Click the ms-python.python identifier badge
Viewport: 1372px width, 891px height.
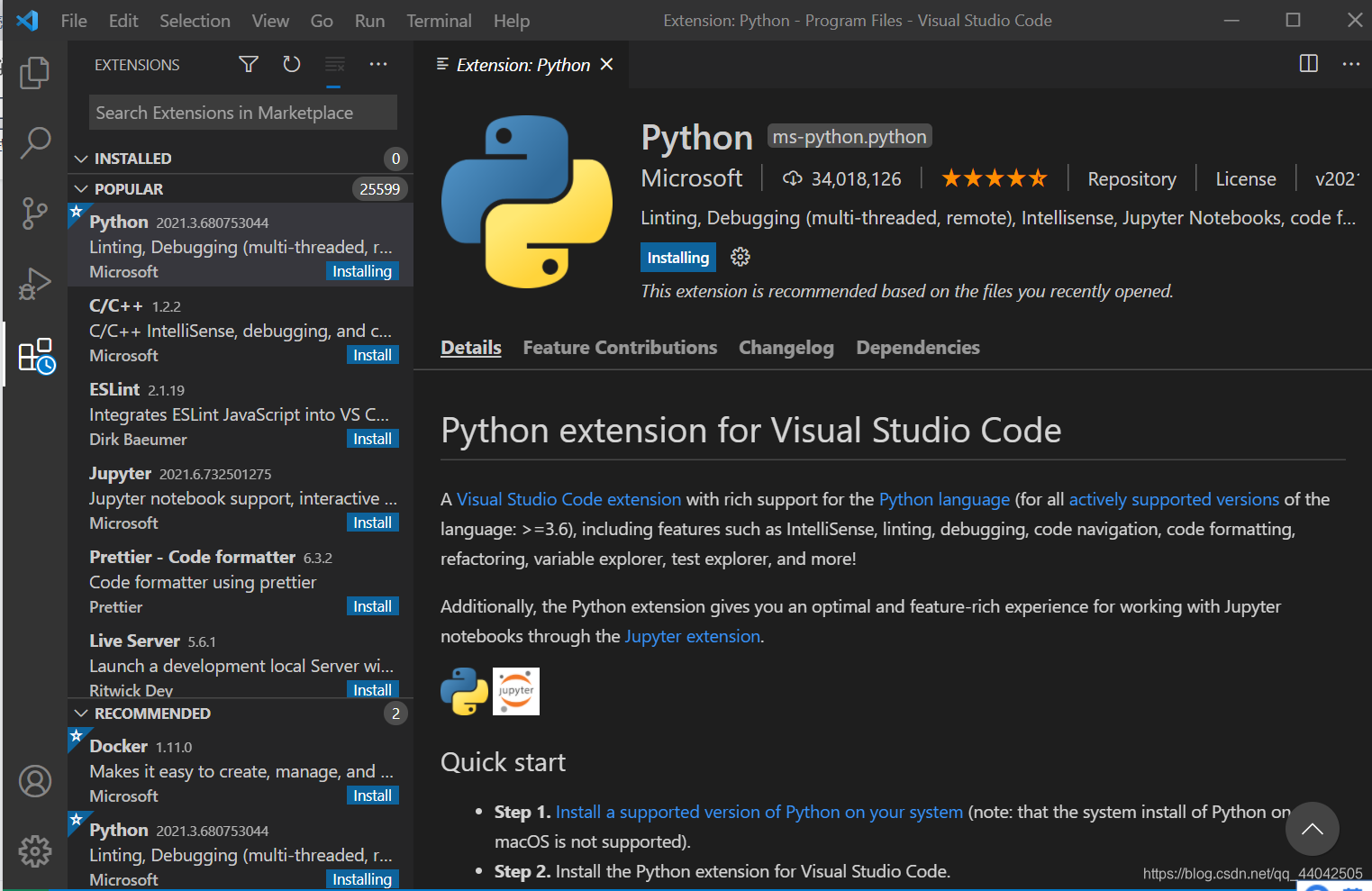tap(850, 136)
